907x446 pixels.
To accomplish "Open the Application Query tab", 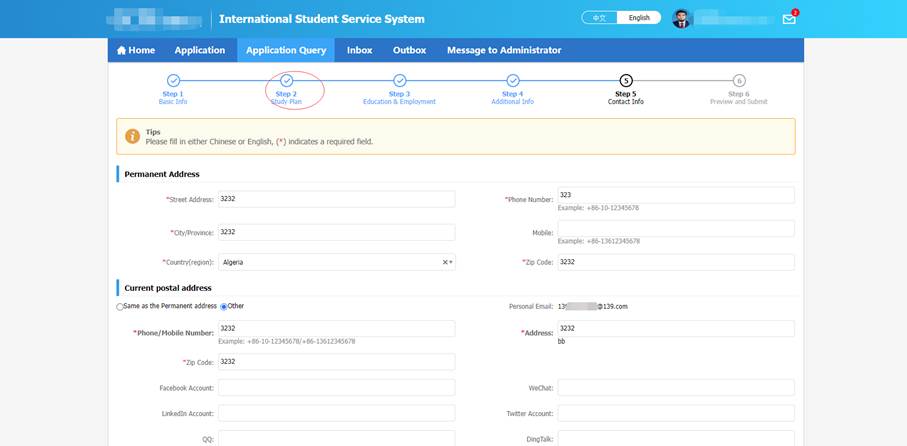I will (x=286, y=50).
